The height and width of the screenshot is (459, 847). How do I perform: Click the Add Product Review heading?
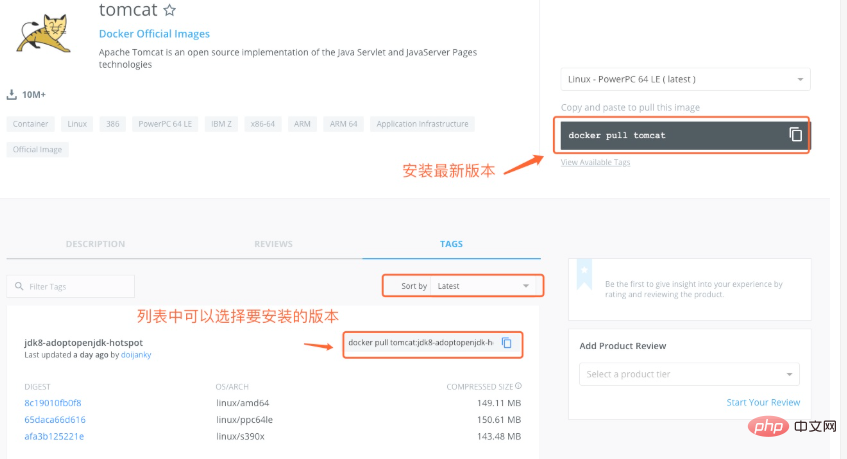click(x=623, y=346)
